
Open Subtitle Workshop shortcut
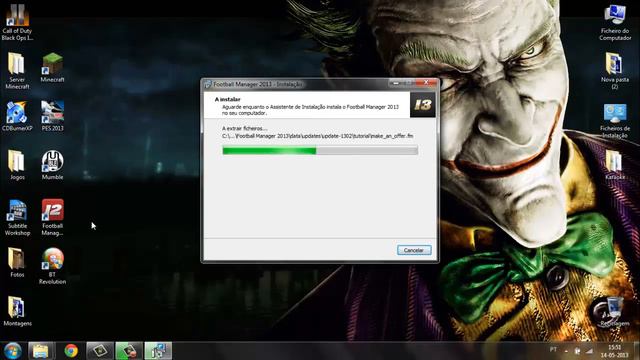tap(17, 218)
